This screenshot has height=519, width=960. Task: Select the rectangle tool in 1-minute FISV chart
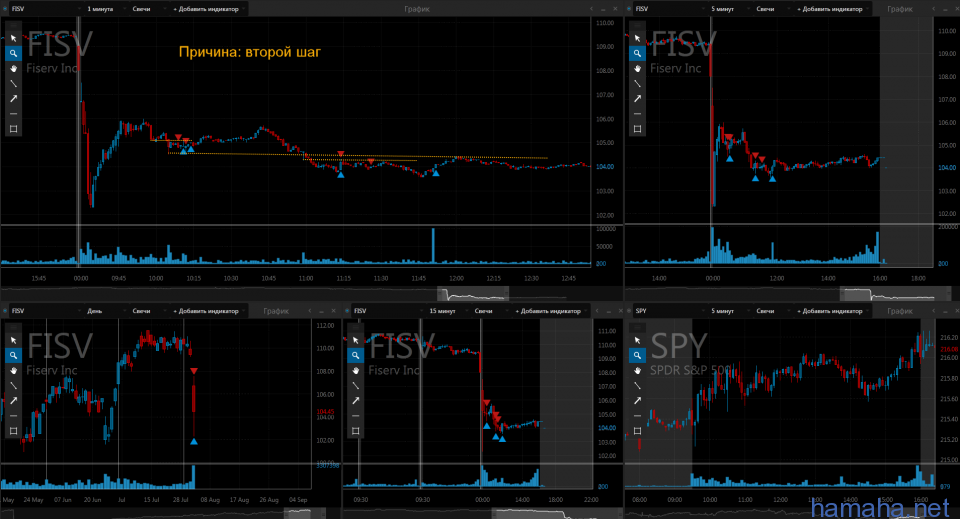(13, 129)
